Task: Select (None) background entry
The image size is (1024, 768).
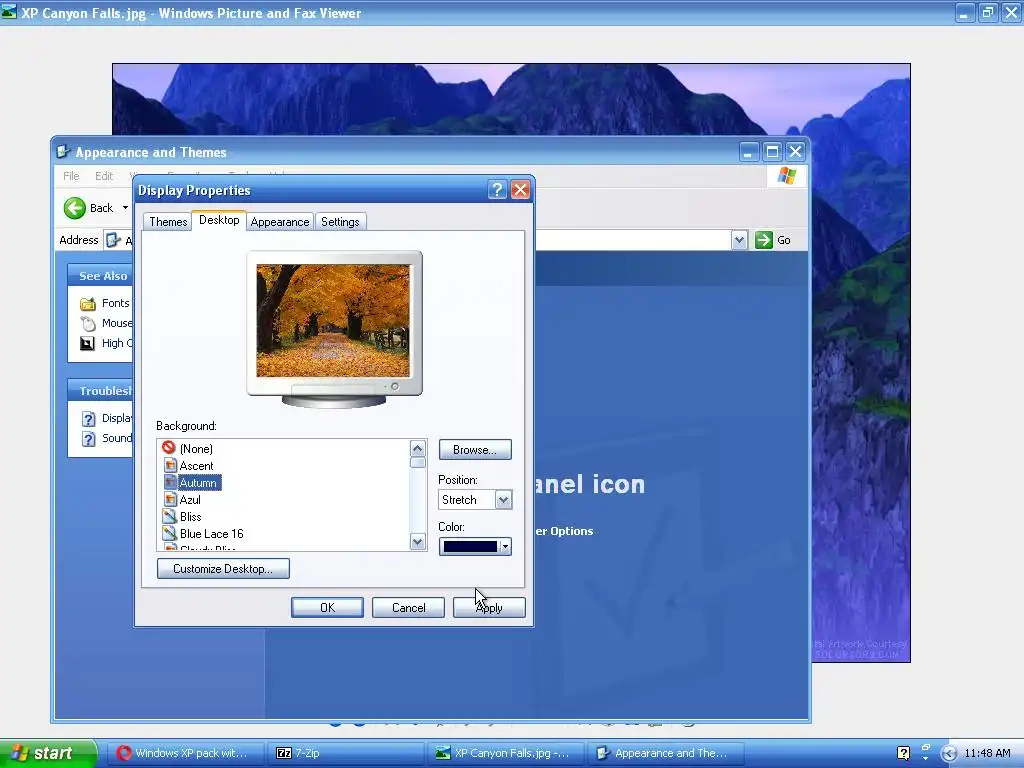Action: 196,449
